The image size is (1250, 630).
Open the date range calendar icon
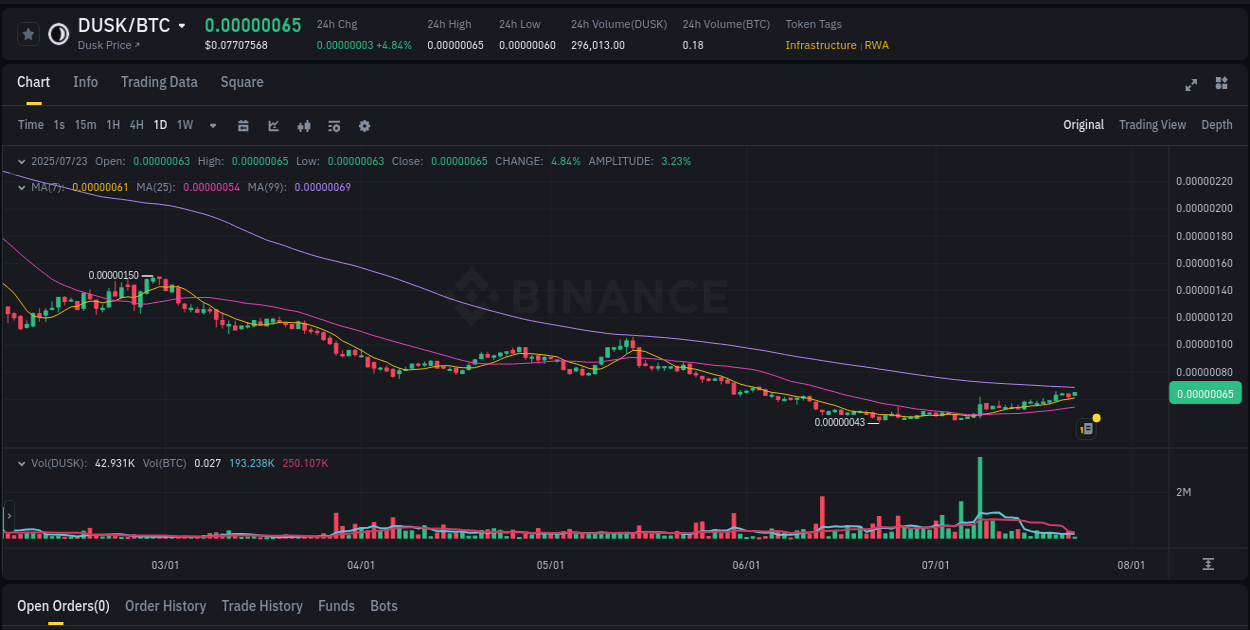(x=243, y=126)
